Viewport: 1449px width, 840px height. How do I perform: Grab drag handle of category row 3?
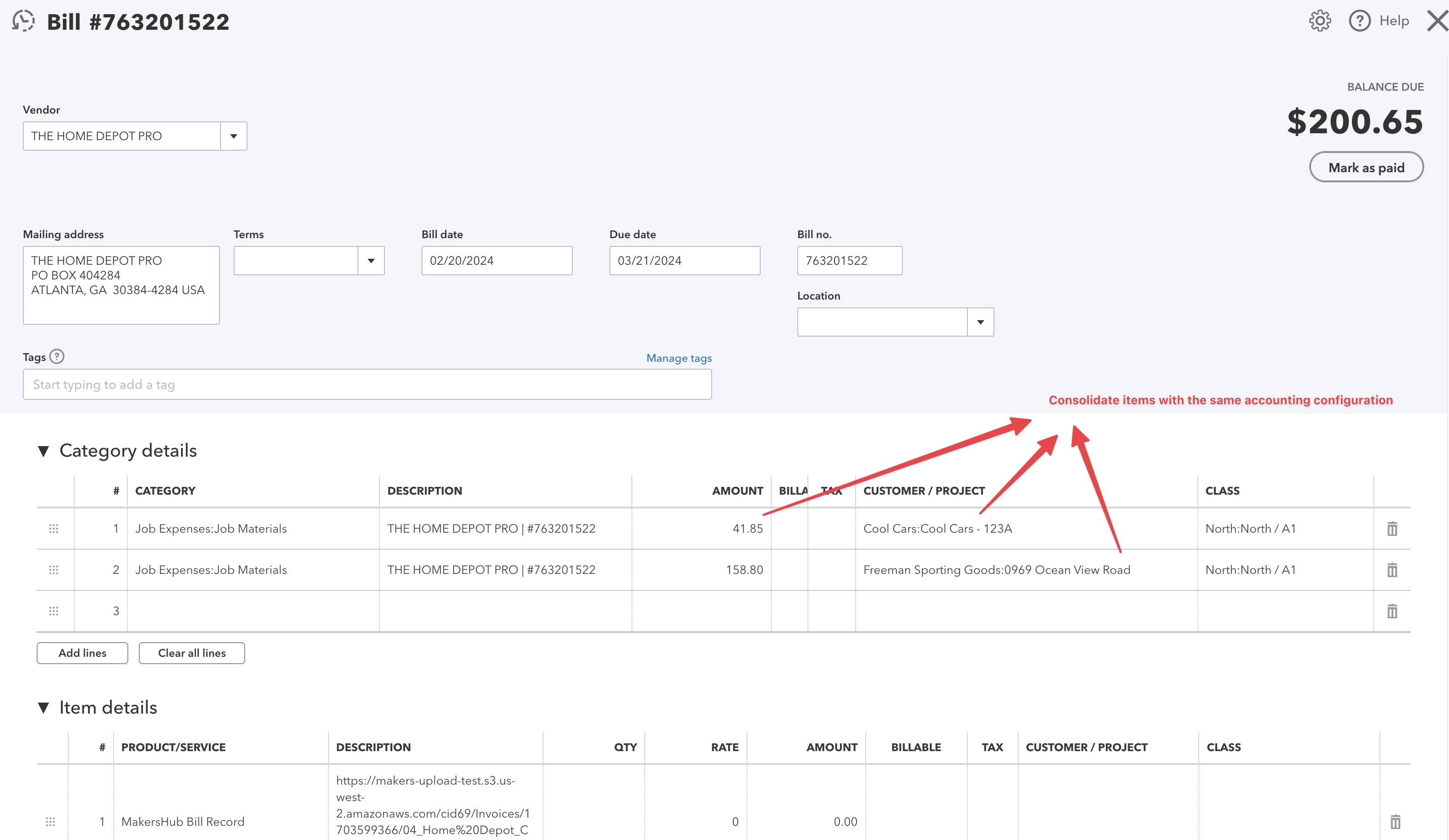54,611
